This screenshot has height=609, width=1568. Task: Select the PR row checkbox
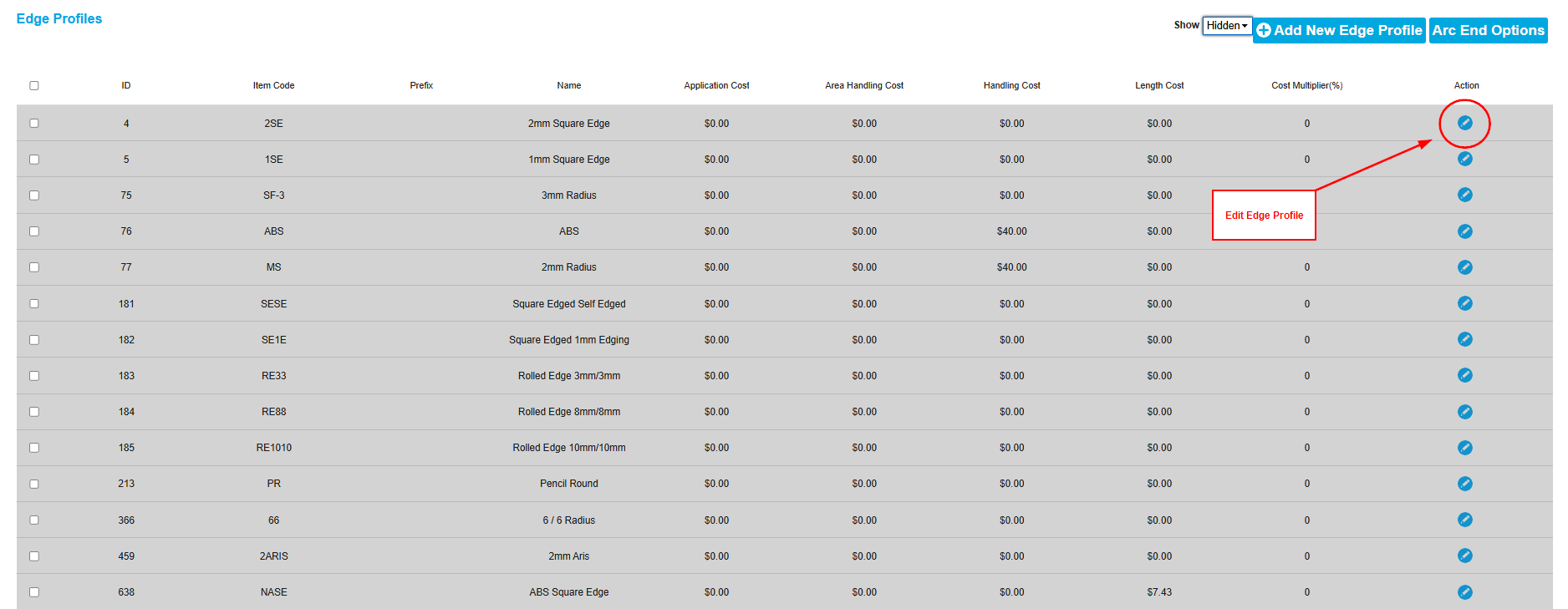tap(34, 484)
